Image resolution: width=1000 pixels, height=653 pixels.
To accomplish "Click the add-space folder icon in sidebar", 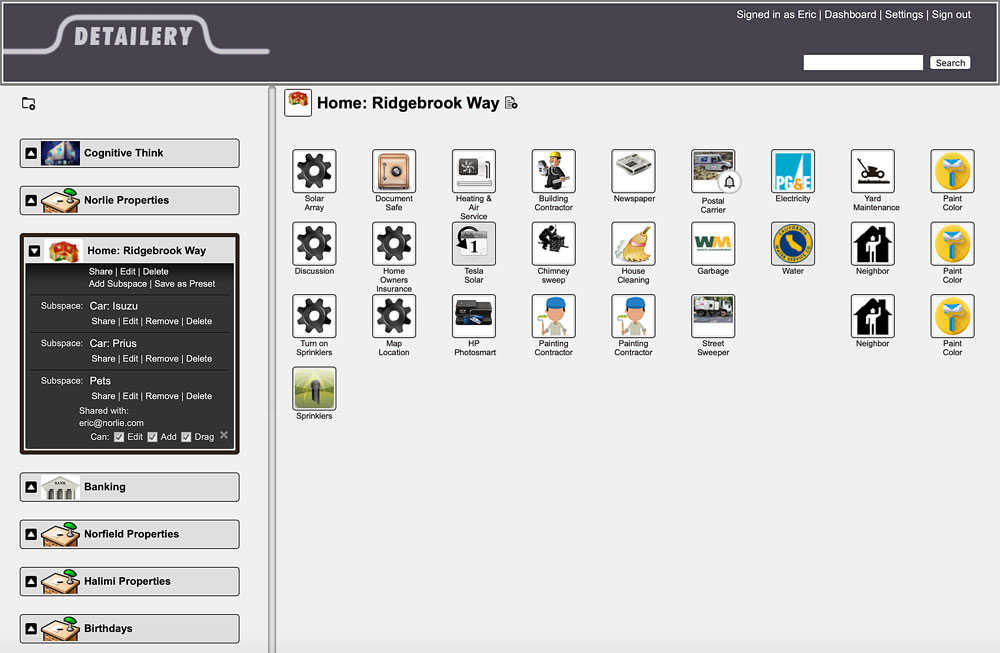I will pyautogui.click(x=29, y=103).
